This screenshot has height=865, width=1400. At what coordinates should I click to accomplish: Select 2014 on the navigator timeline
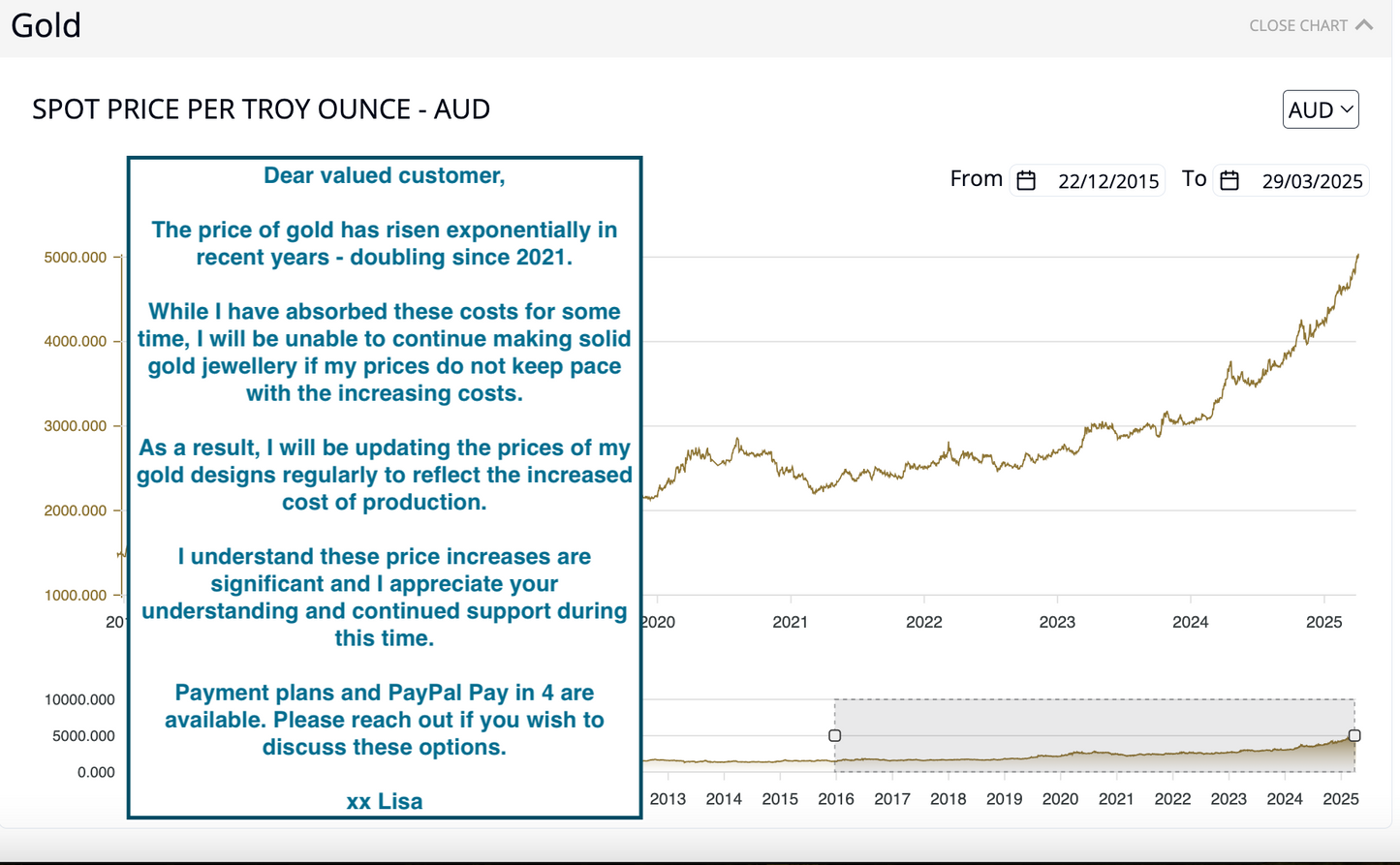pos(724,799)
